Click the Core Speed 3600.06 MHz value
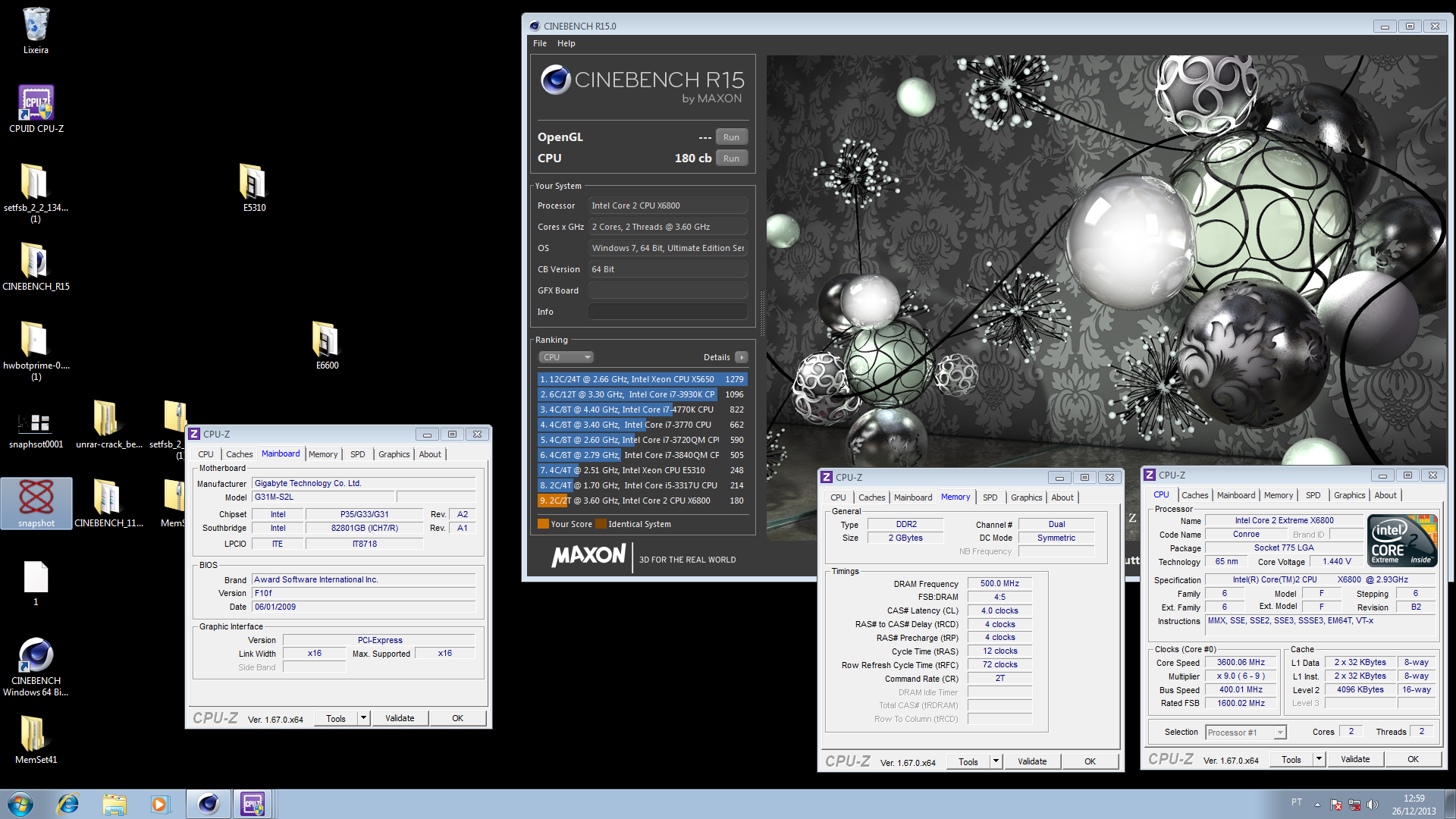This screenshot has width=1456, height=819. tap(1241, 663)
